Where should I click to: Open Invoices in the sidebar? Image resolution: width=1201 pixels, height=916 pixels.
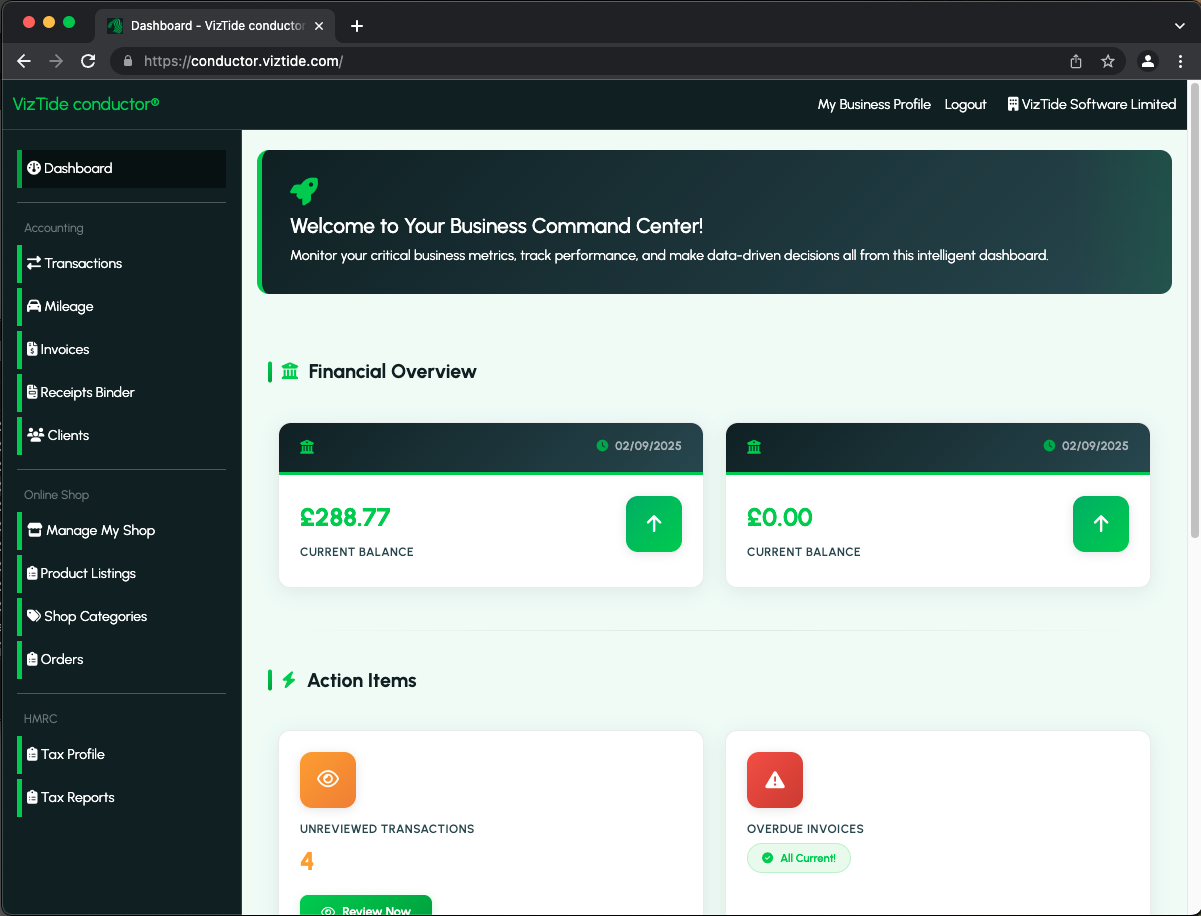[x=122, y=349]
